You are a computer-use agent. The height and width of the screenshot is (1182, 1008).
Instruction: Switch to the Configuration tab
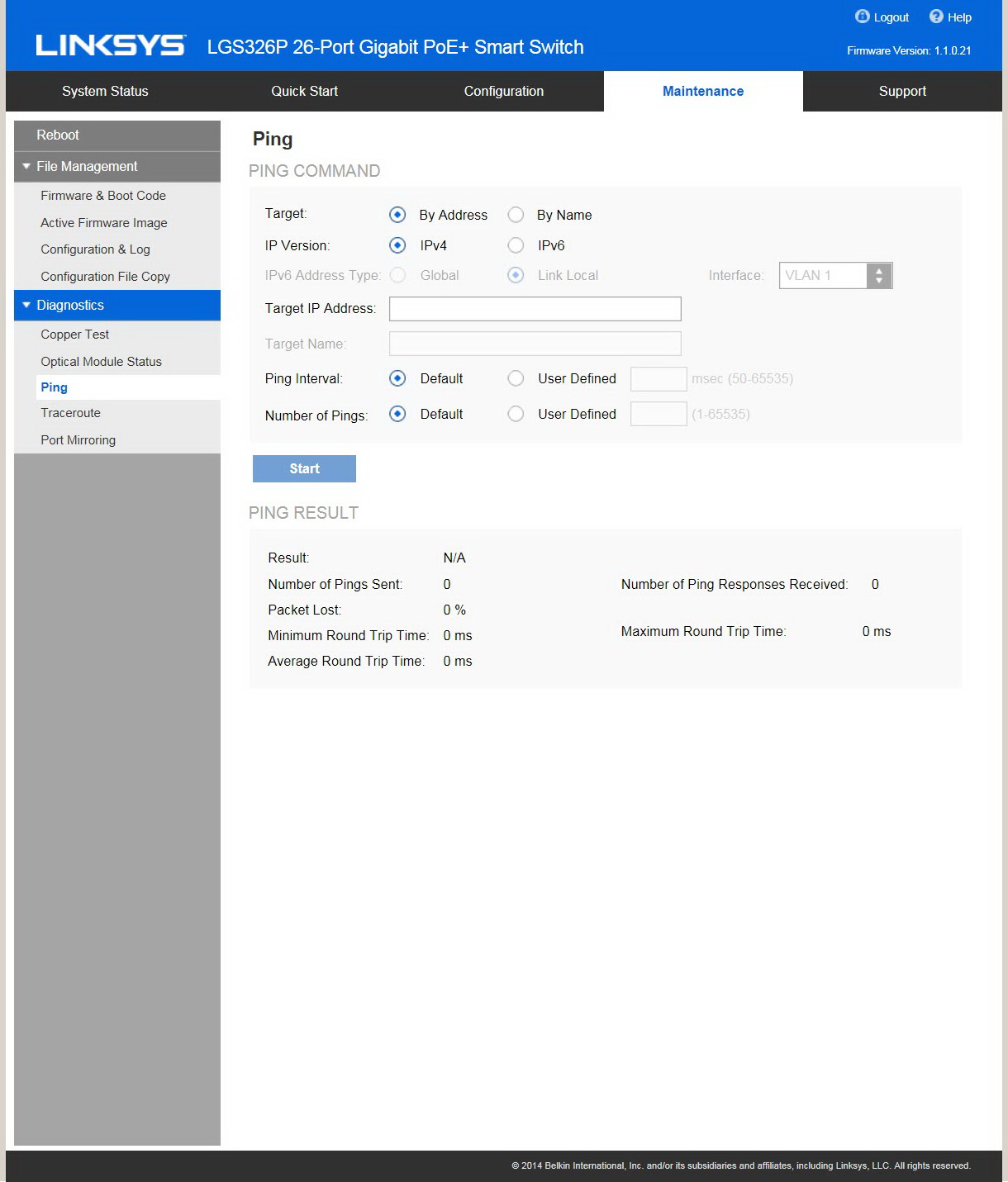504,91
